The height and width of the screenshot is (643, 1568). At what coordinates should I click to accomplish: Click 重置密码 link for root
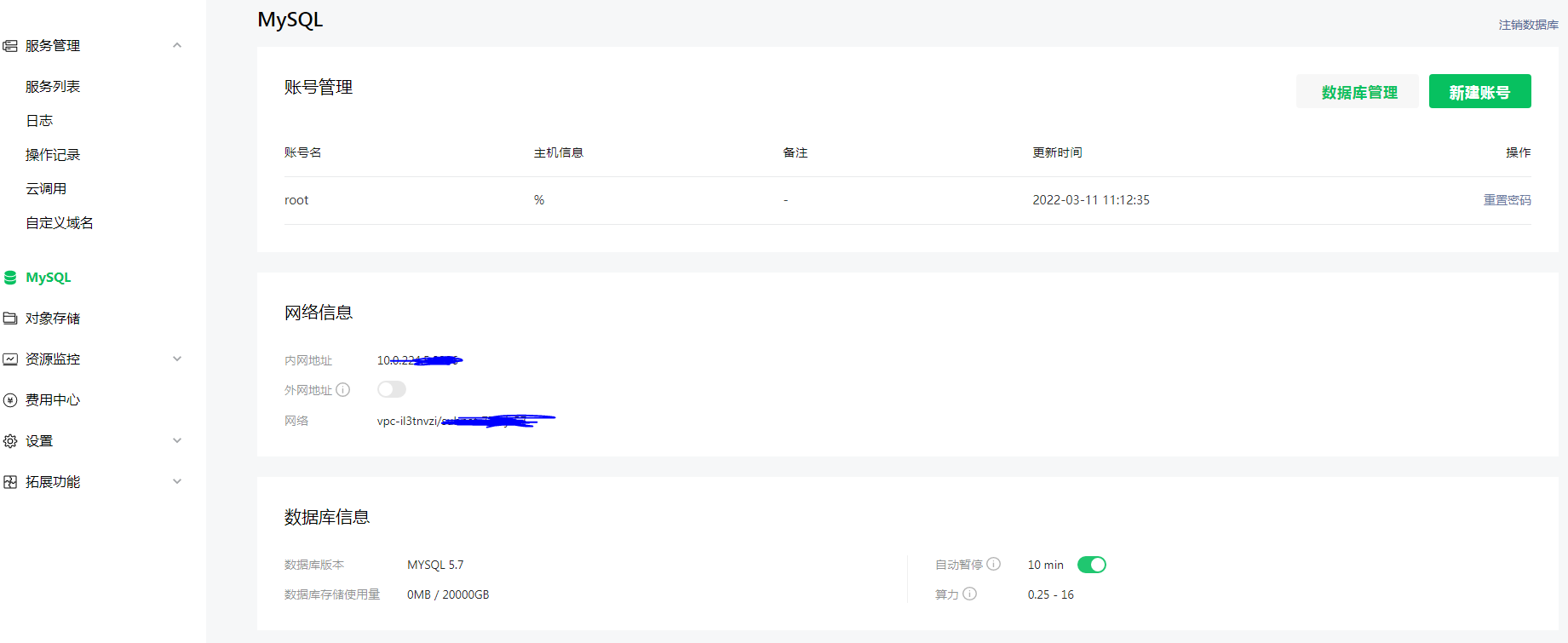coord(1508,200)
